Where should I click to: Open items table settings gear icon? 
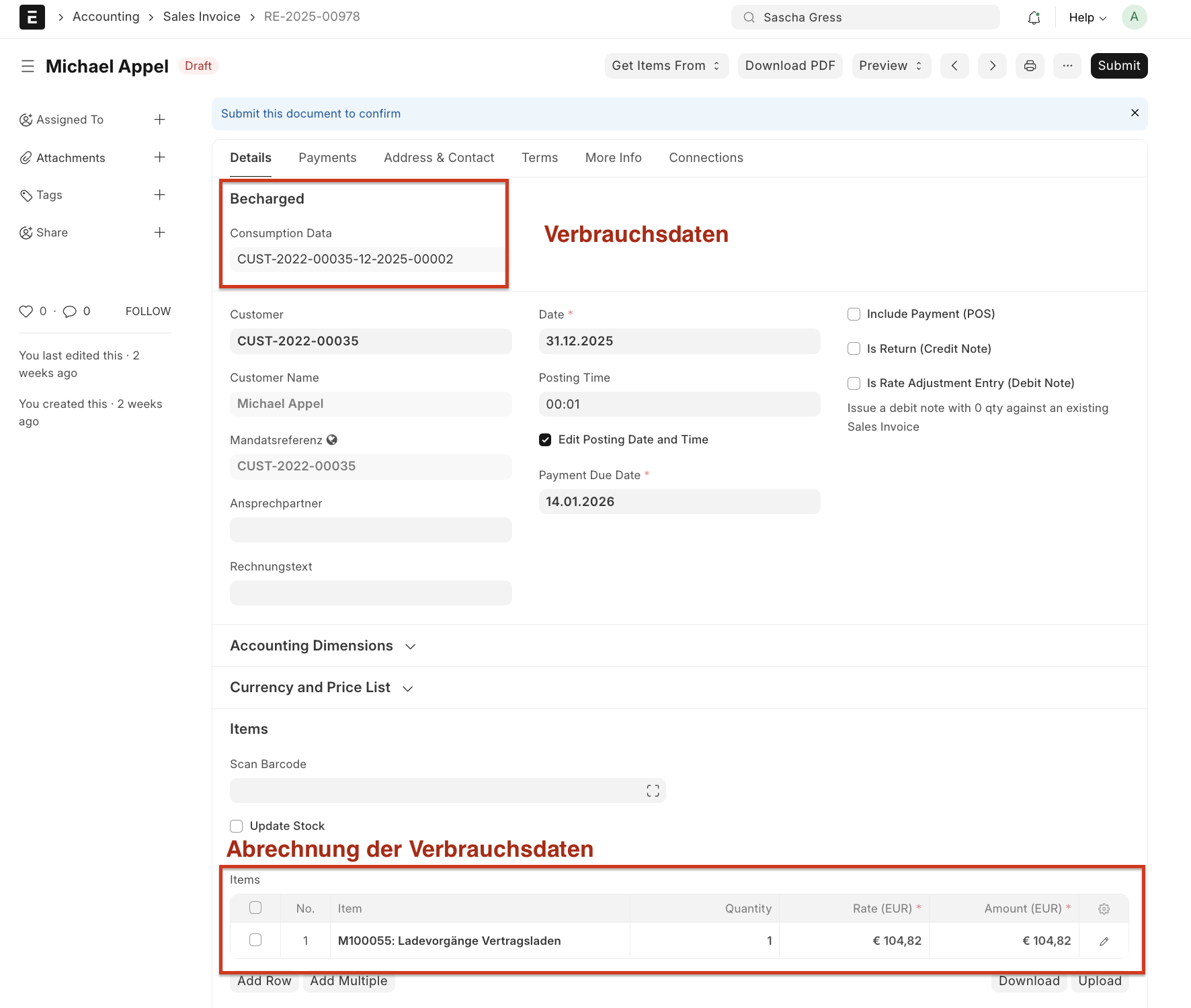tap(1104, 909)
